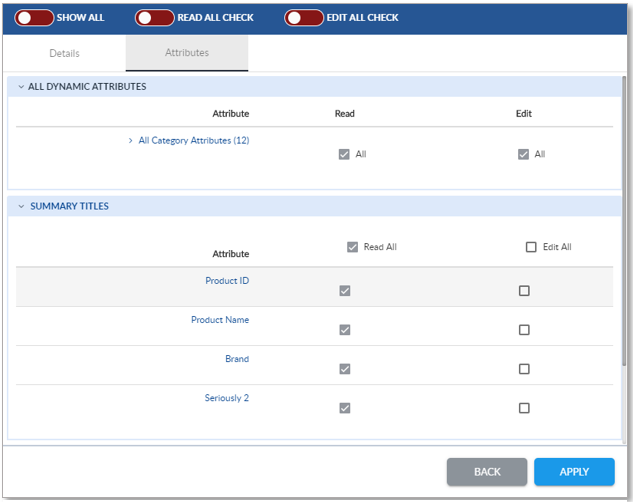
Task: Enable Edit for Seriously 2
Action: pyautogui.click(x=524, y=408)
